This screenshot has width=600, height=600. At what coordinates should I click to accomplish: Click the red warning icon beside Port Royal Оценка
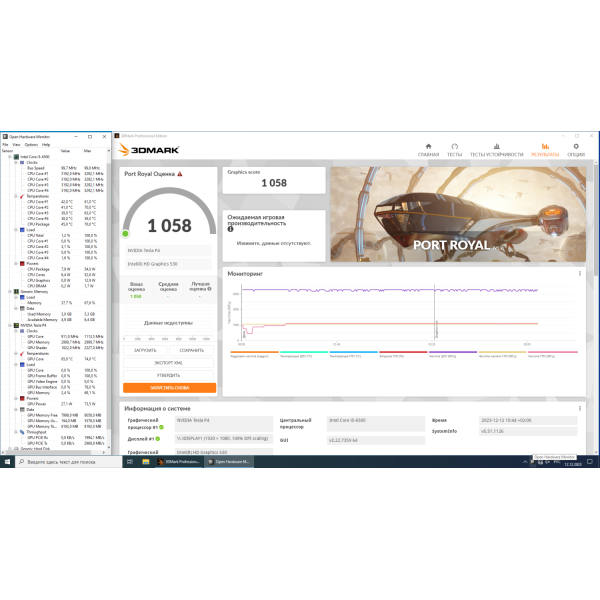click(x=180, y=174)
